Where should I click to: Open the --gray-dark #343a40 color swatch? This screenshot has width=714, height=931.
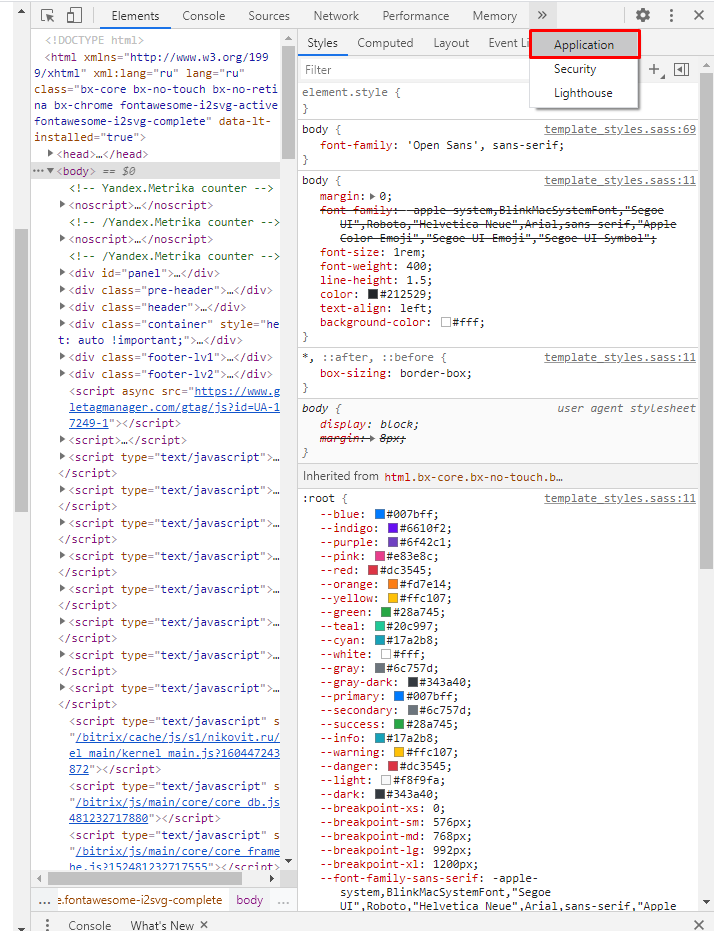pos(413,682)
